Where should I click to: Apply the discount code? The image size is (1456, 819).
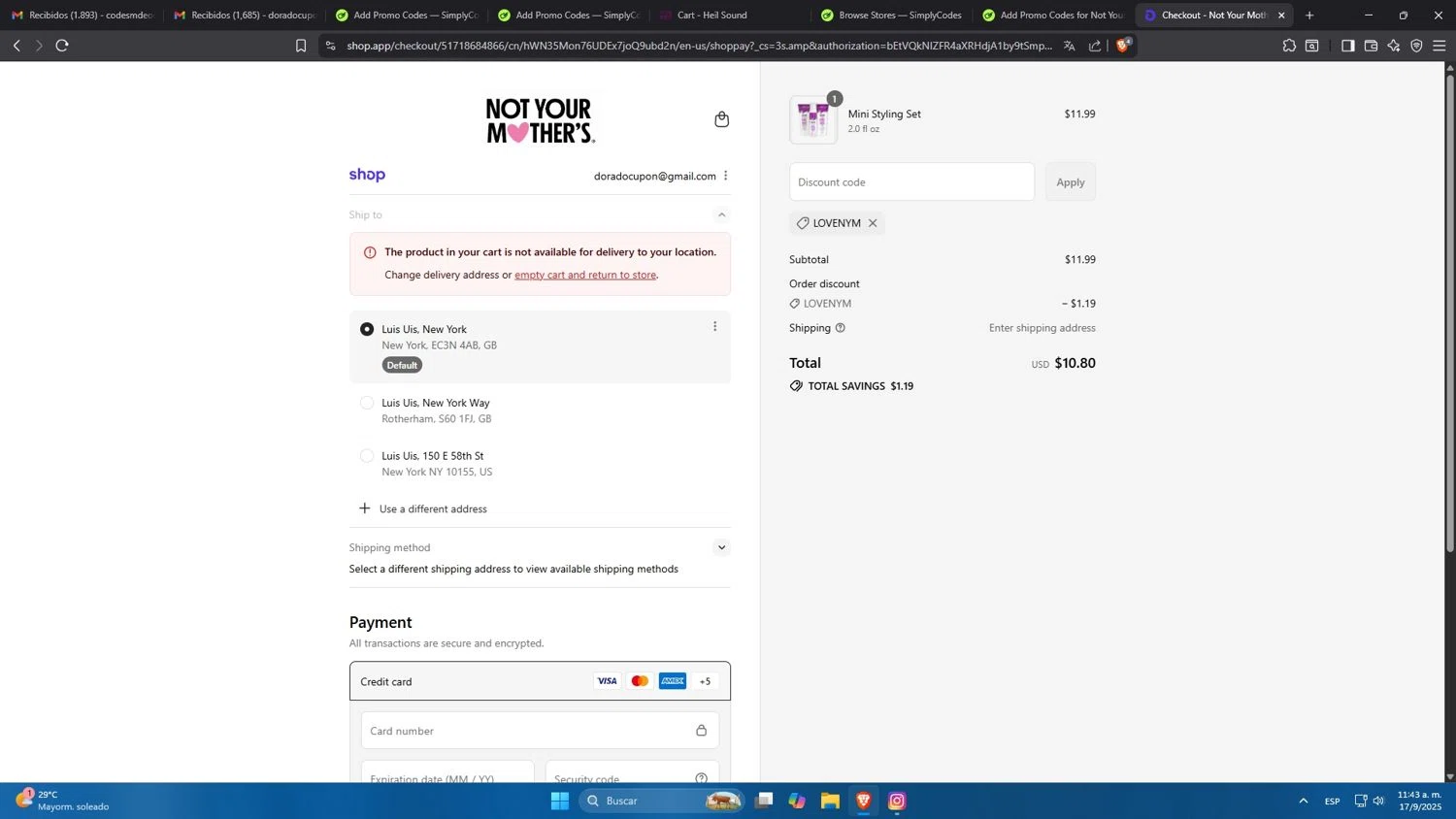(1071, 182)
